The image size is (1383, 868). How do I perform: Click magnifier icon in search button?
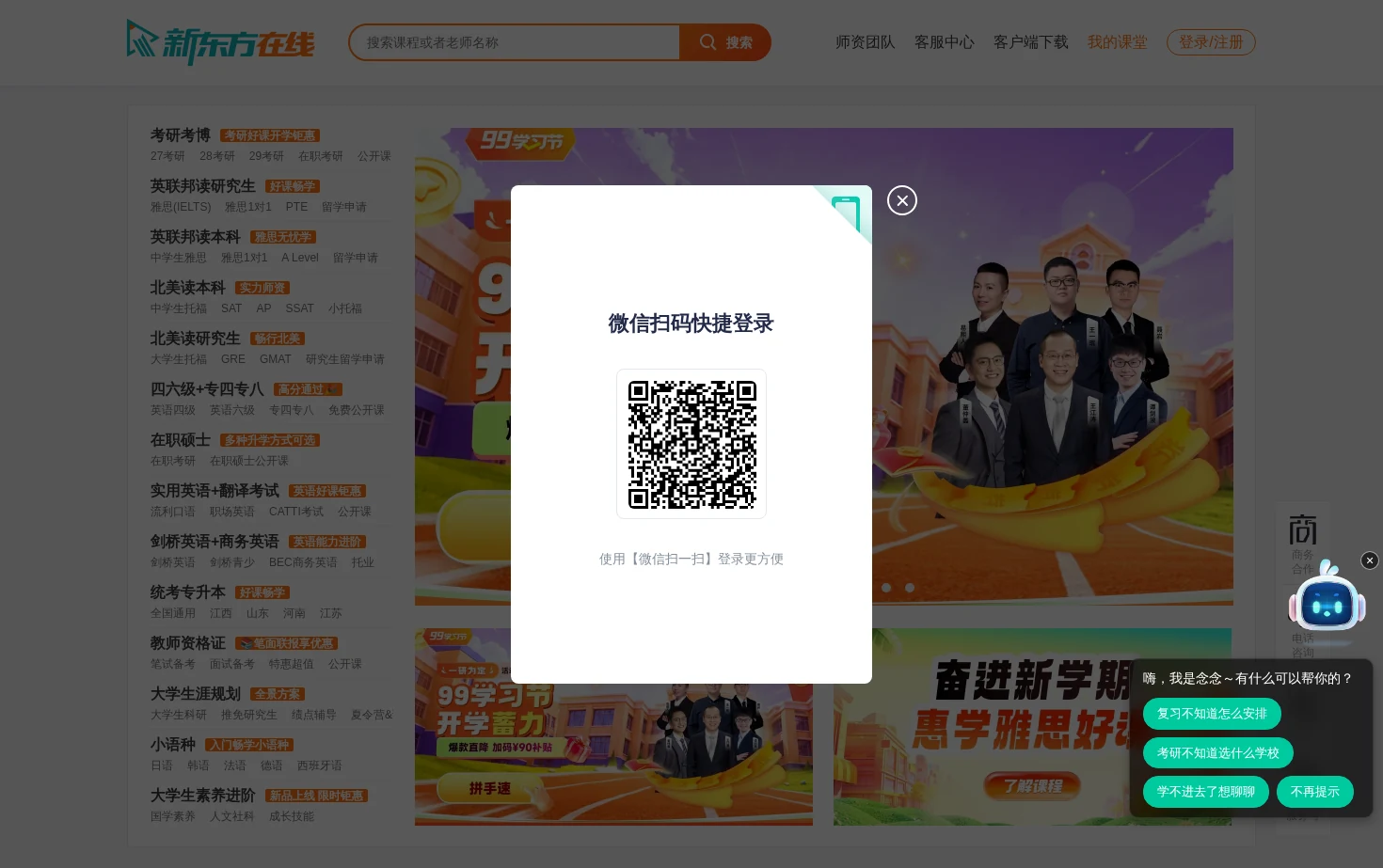(x=708, y=42)
